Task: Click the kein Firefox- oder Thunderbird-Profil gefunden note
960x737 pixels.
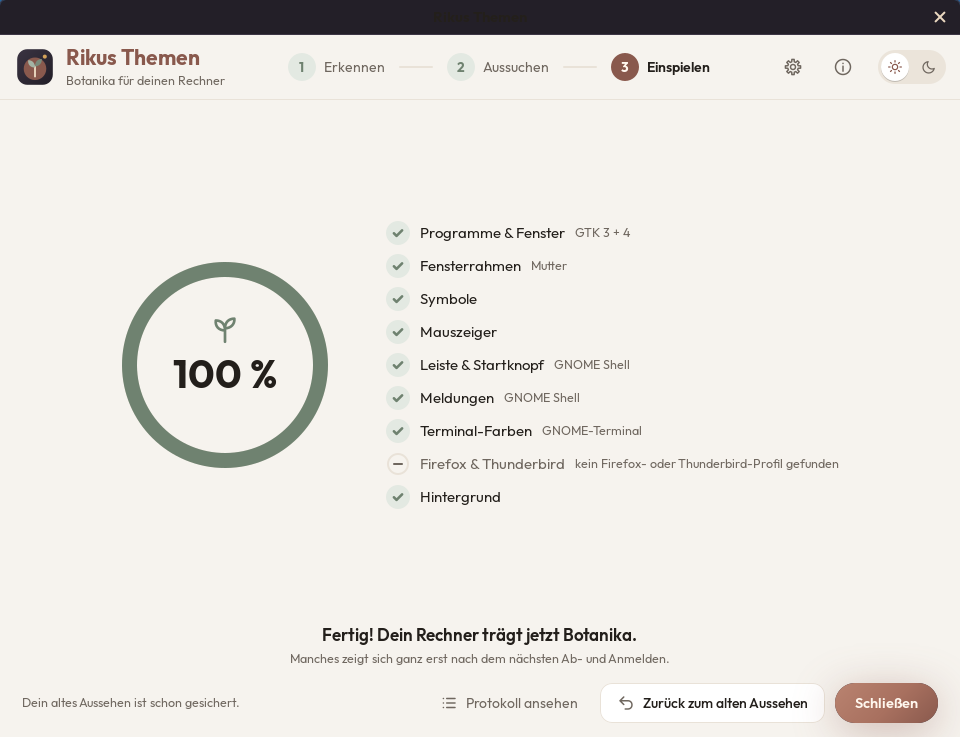Action: pos(707,464)
